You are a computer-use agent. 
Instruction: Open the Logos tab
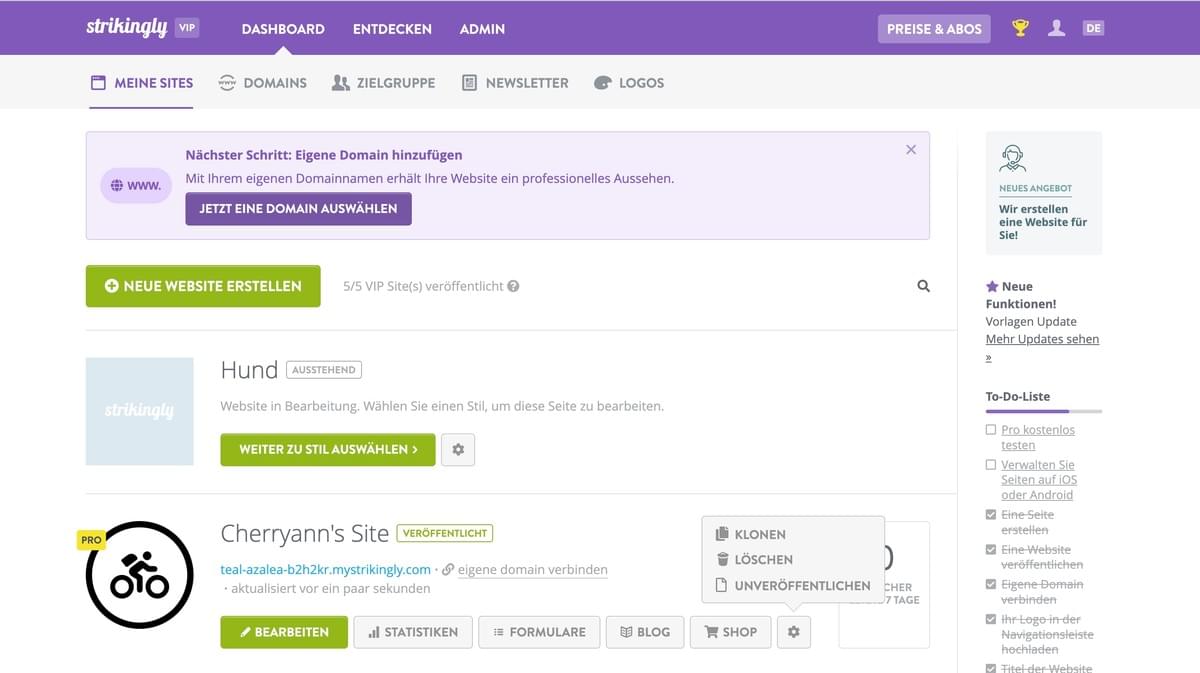coord(629,83)
